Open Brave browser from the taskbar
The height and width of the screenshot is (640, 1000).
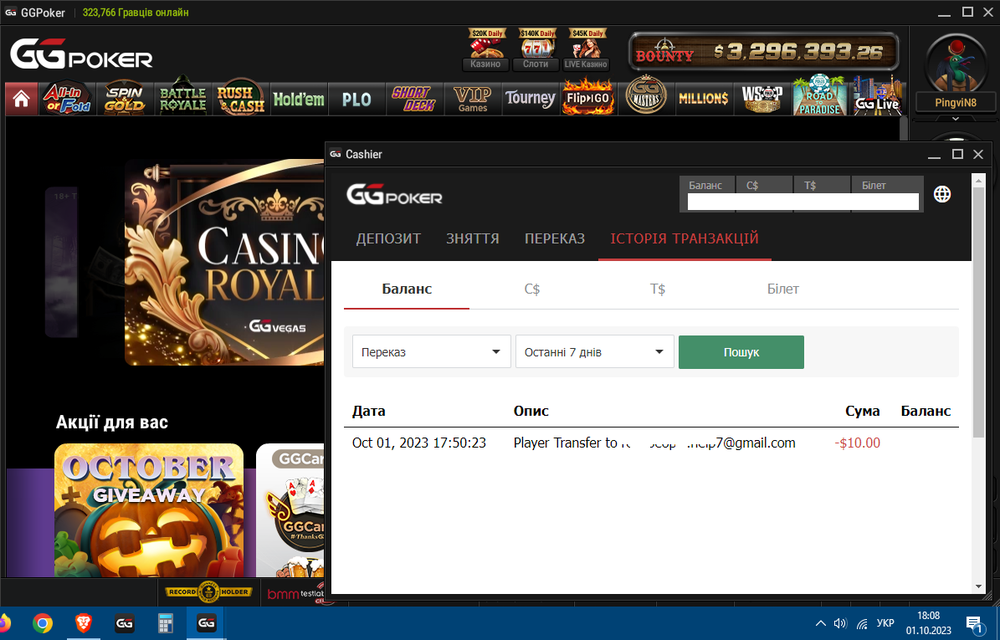(84, 623)
